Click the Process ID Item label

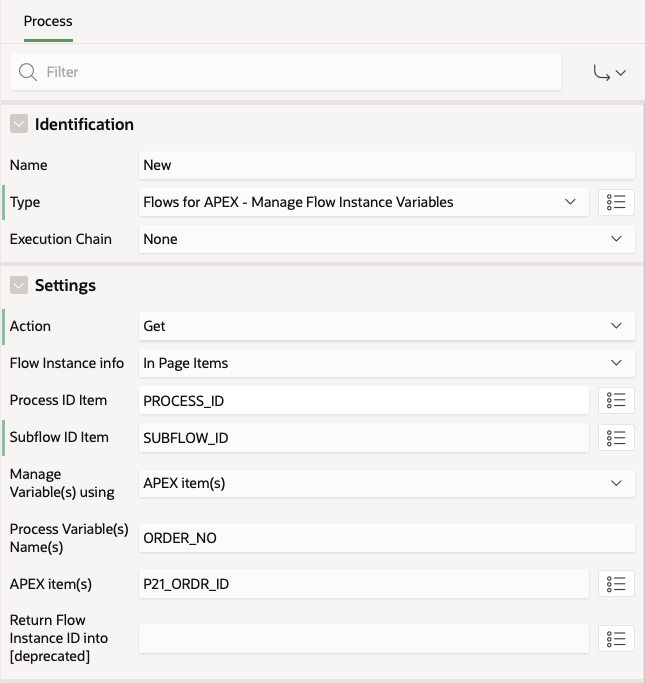[58, 400]
